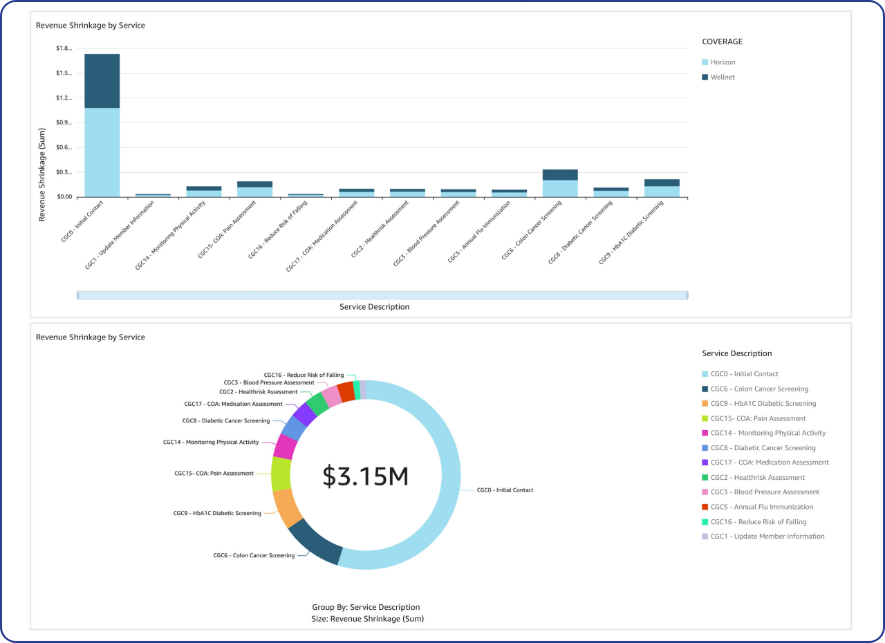Click legend swatch for CGC0 - Initial Contact
Image resolution: width=885 pixels, height=643 pixels.
(x=705, y=374)
